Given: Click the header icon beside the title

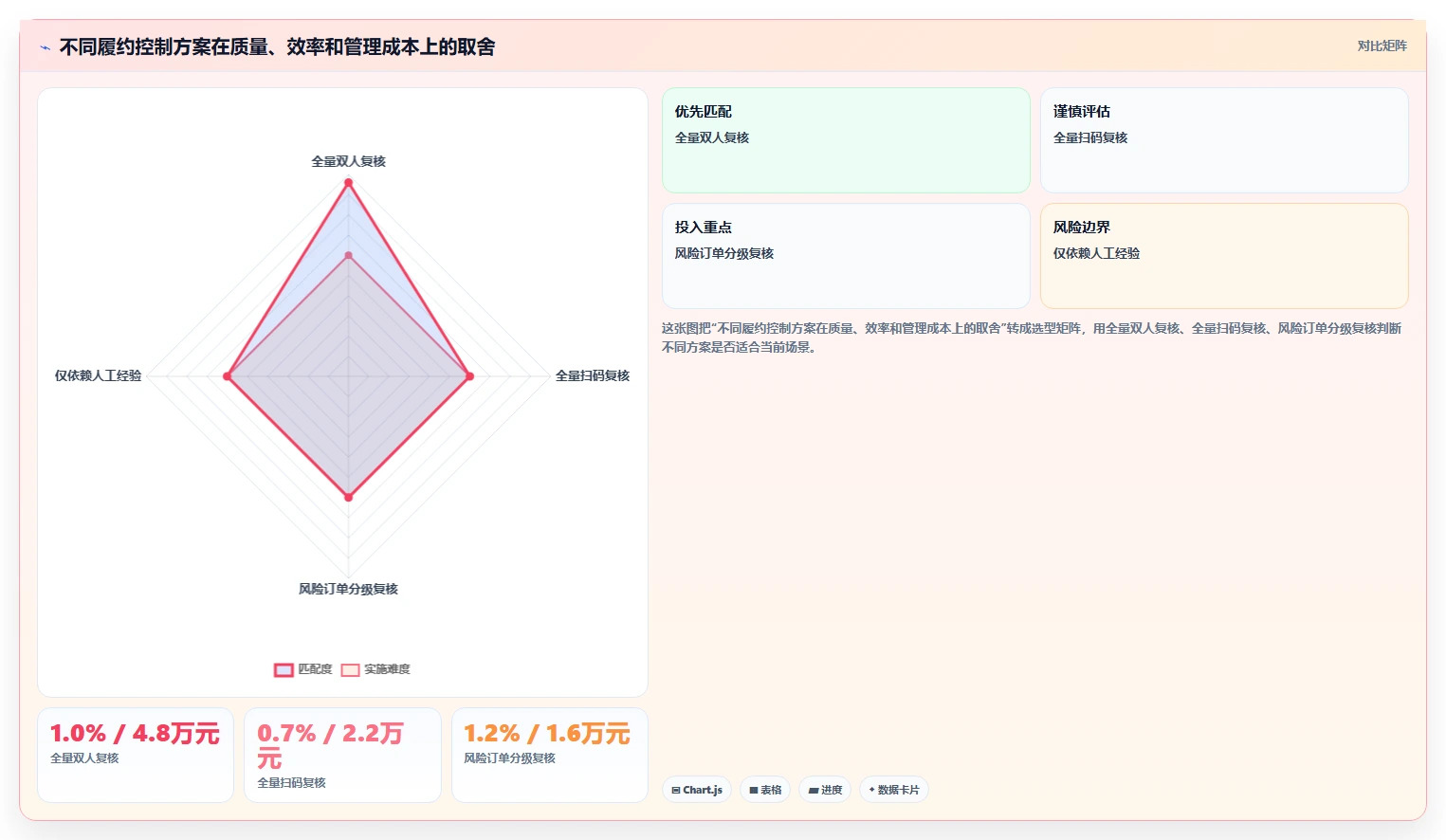Looking at the screenshot, I should (45, 47).
